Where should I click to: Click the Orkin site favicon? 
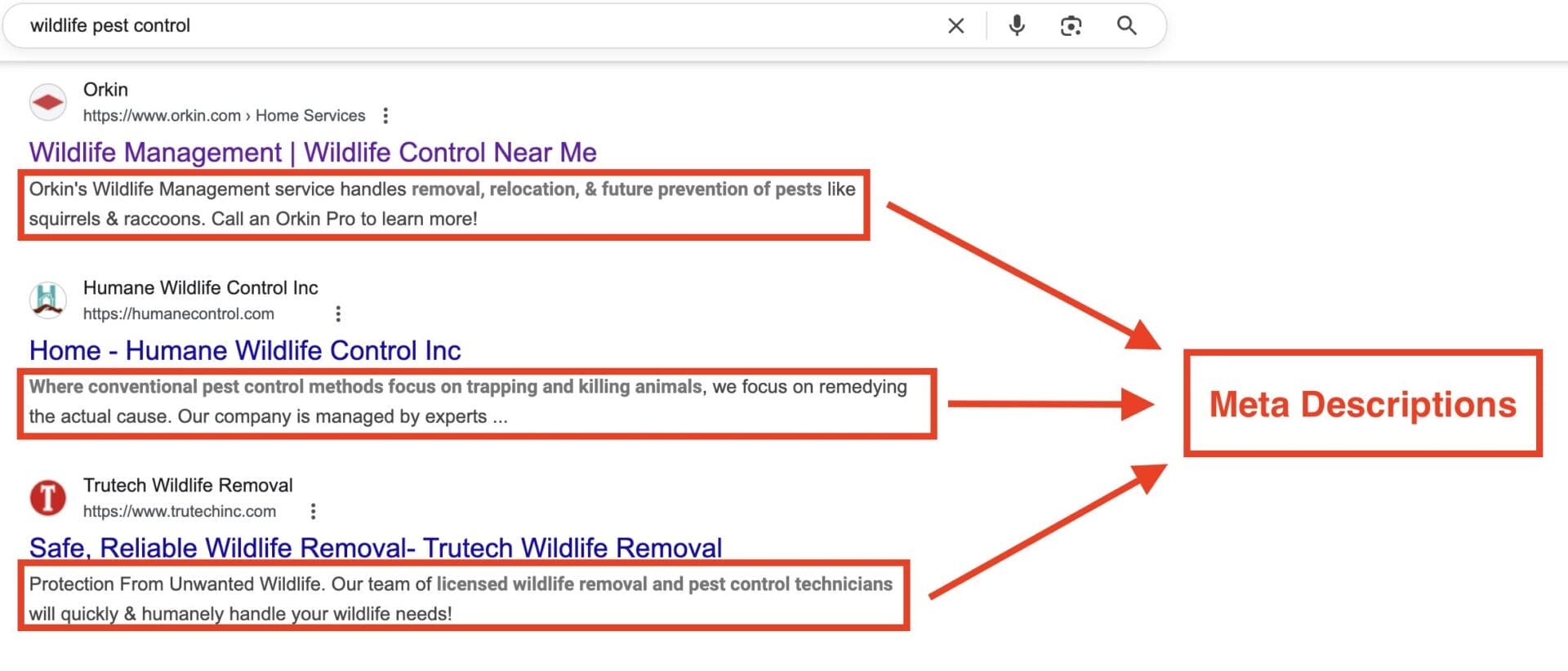tap(48, 102)
